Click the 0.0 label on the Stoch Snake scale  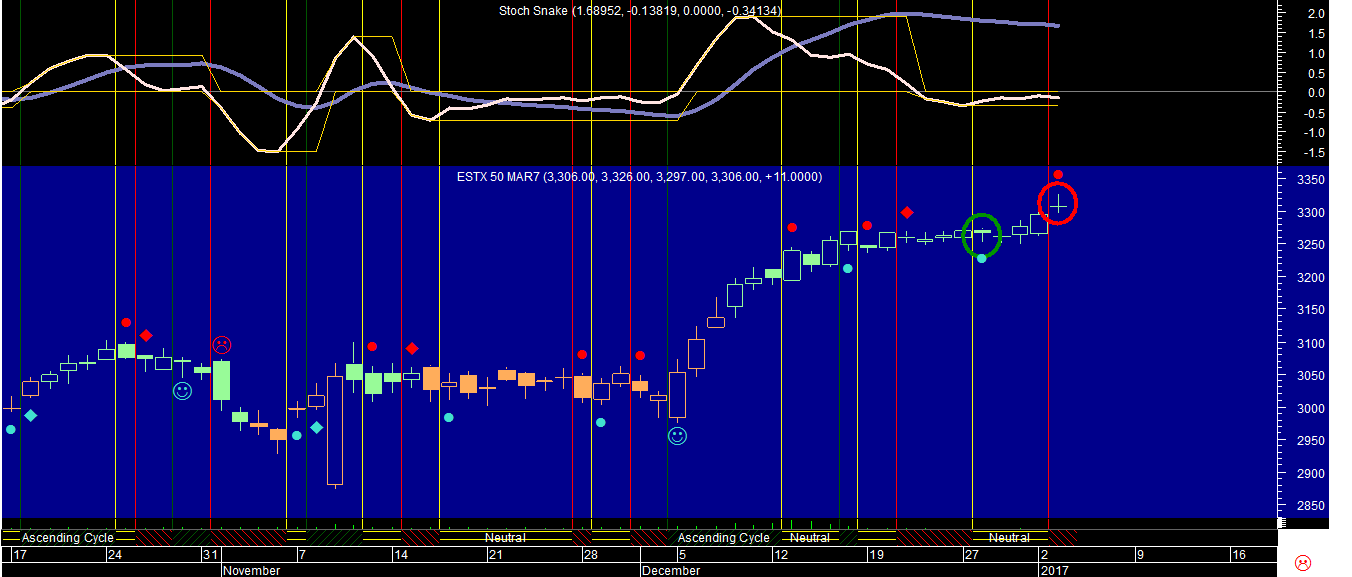tap(1316, 93)
